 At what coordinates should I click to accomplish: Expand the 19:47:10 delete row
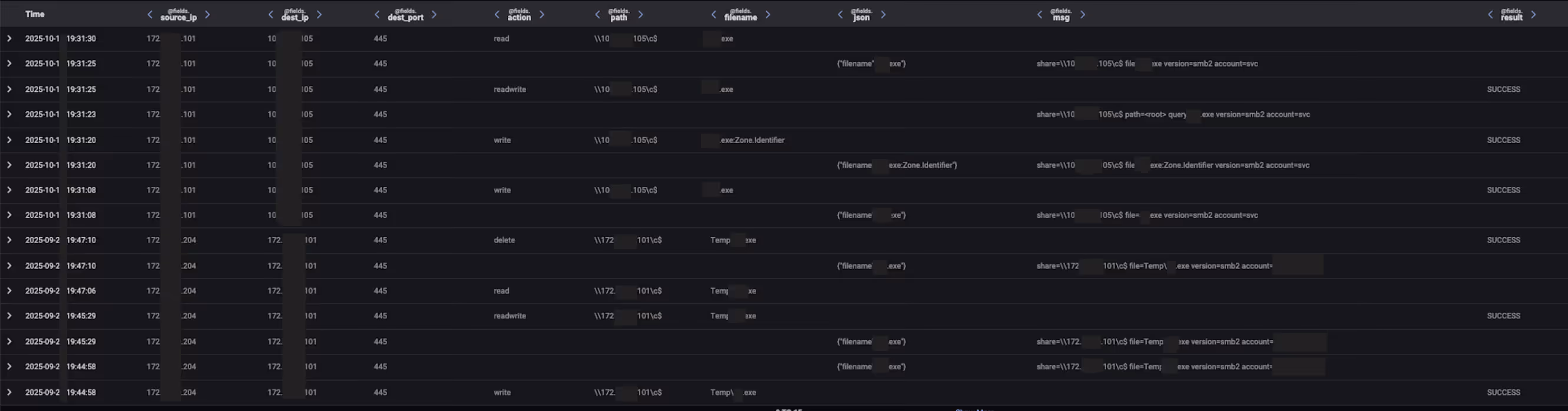(x=9, y=240)
